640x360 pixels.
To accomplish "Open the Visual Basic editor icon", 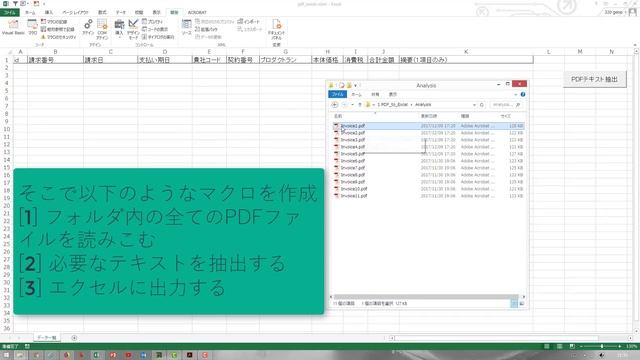I will point(13,27).
